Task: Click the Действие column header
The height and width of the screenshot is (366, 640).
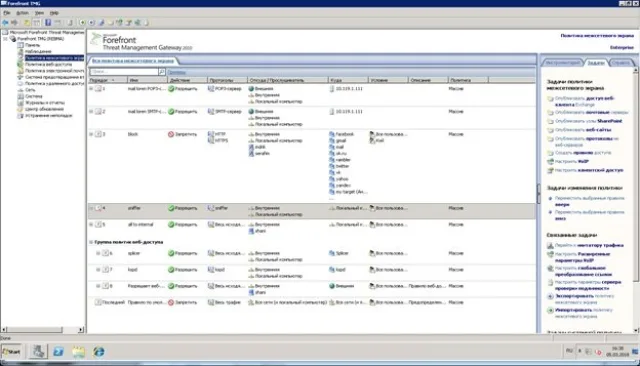Action: click(x=187, y=80)
